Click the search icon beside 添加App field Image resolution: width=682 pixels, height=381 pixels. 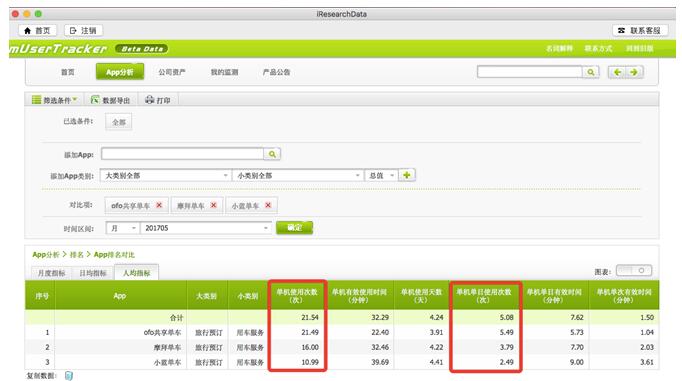pos(272,154)
